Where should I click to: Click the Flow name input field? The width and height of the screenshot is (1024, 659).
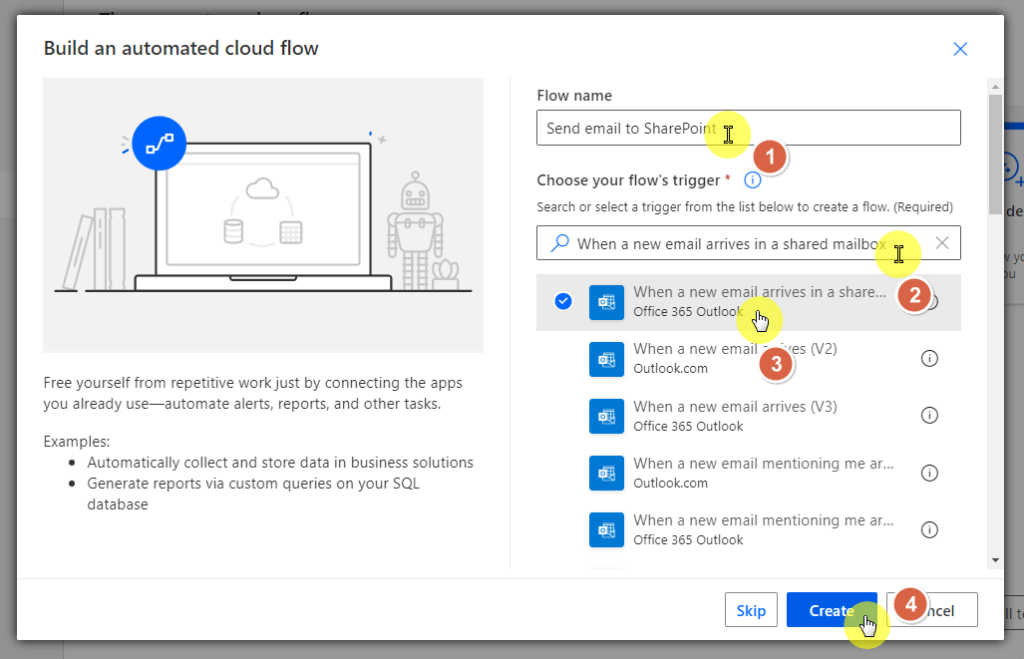pos(748,128)
